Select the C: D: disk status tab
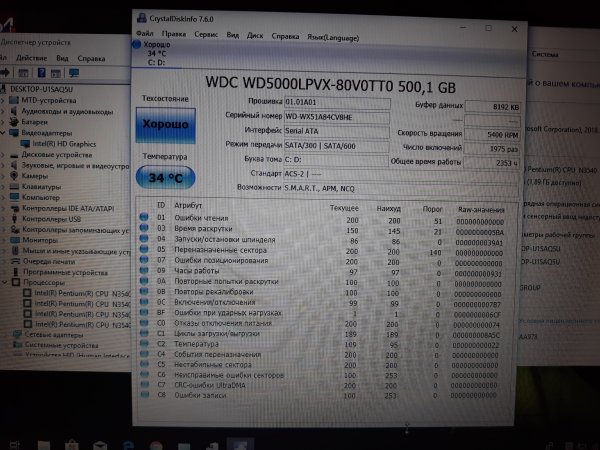 (x=156, y=52)
